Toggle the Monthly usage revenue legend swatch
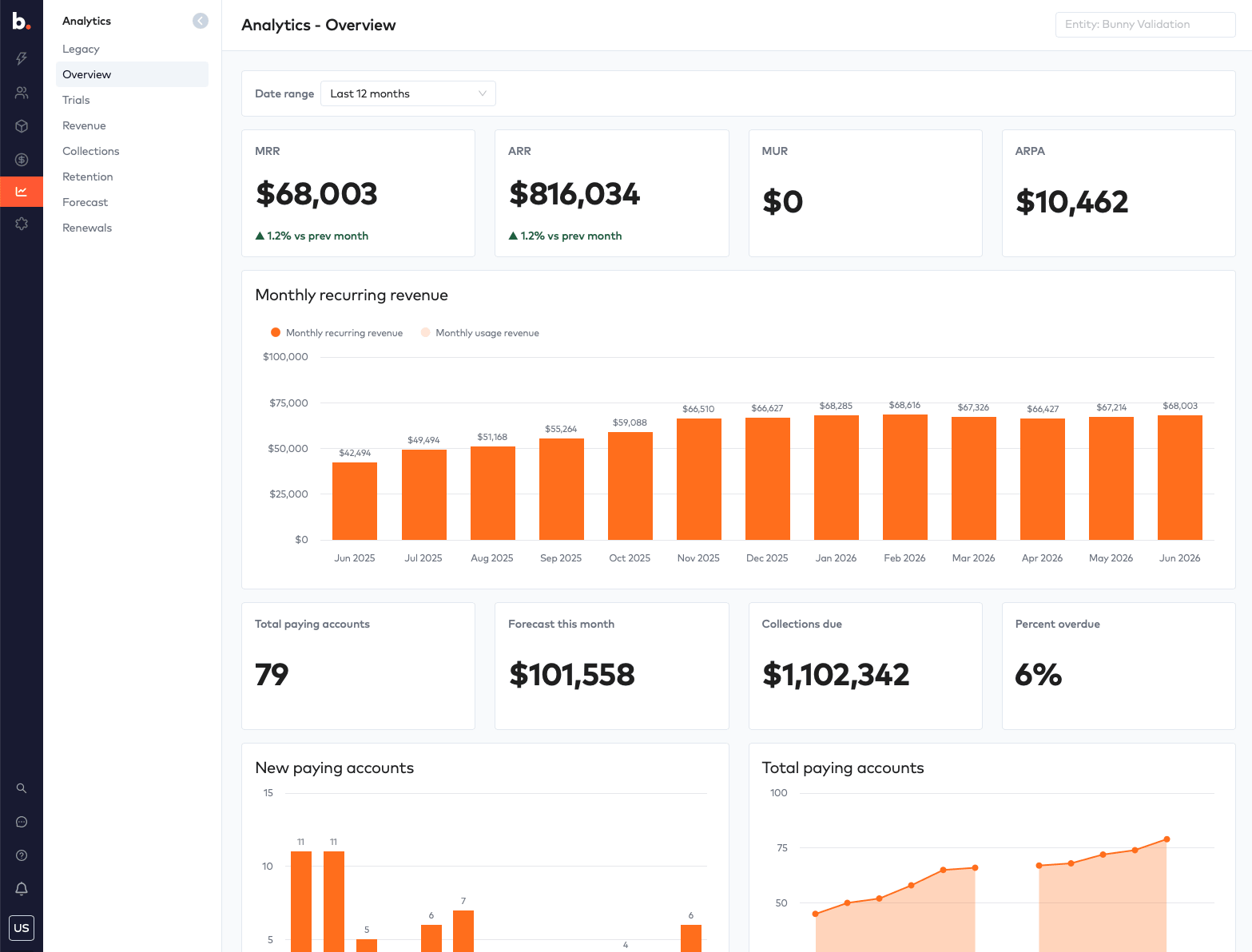 (x=425, y=332)
